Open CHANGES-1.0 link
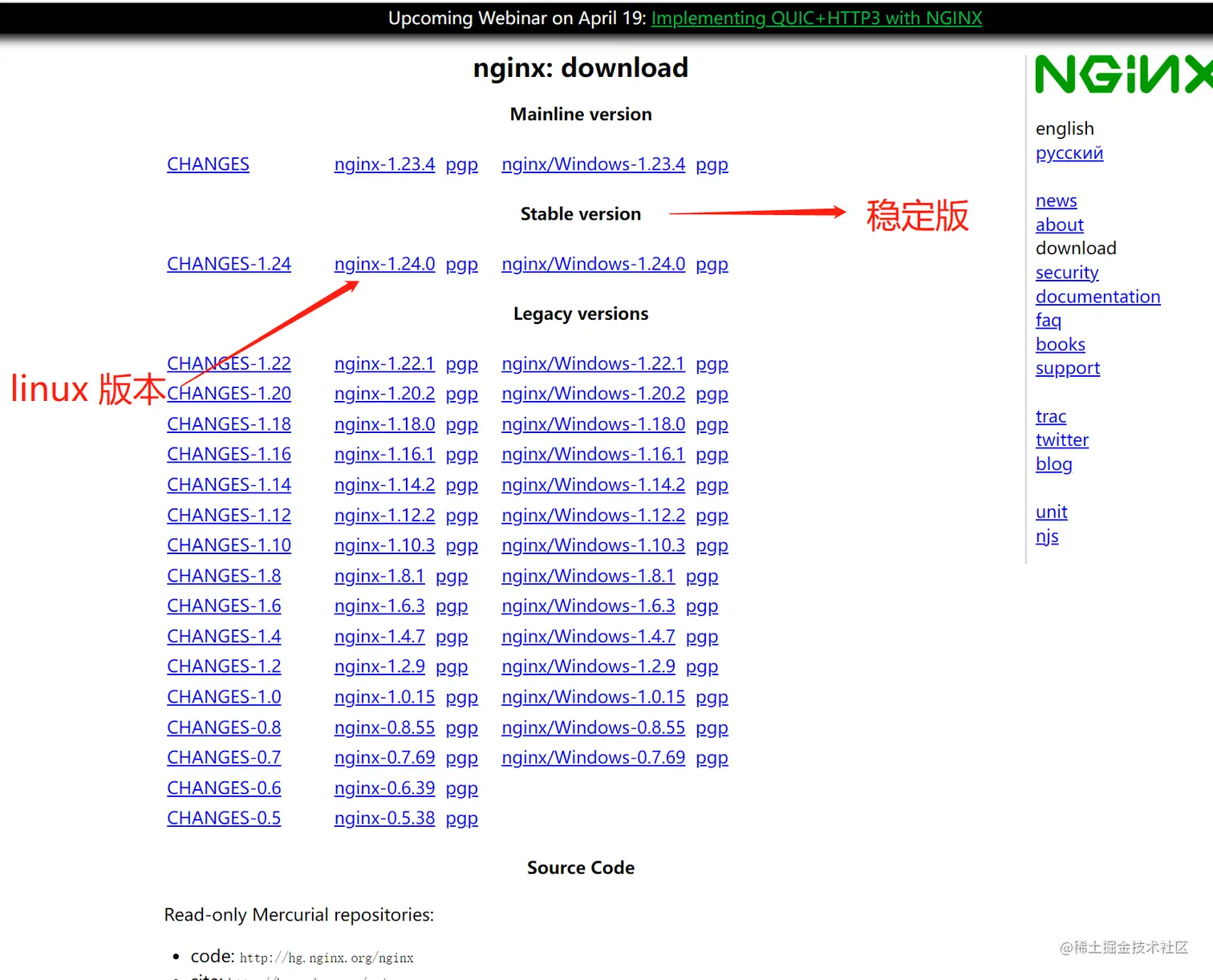Image resolution: width=1213 pixels, height=980 pixels. [x=224, y=697]
